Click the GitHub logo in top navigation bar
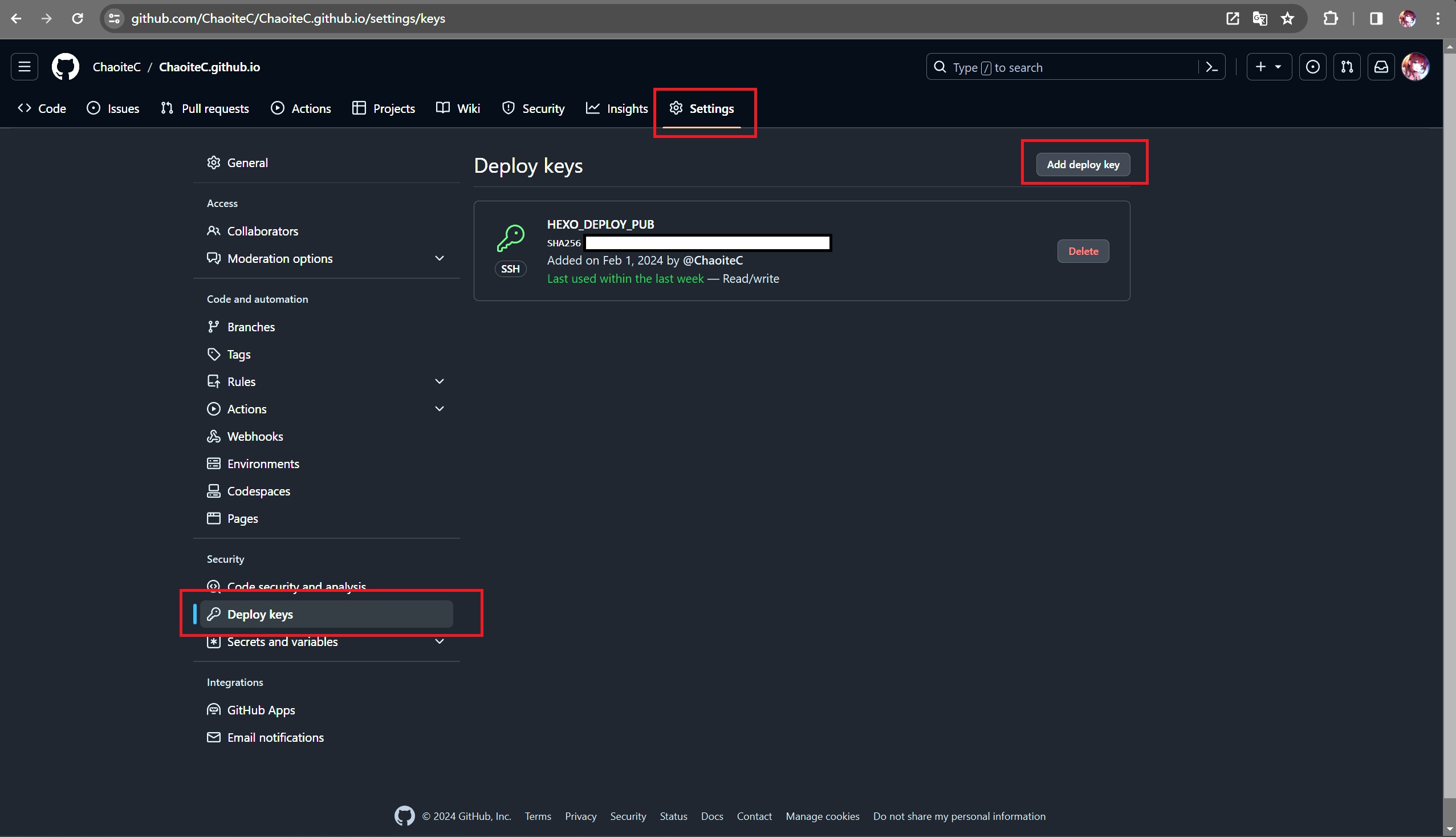 pos(66,67)
